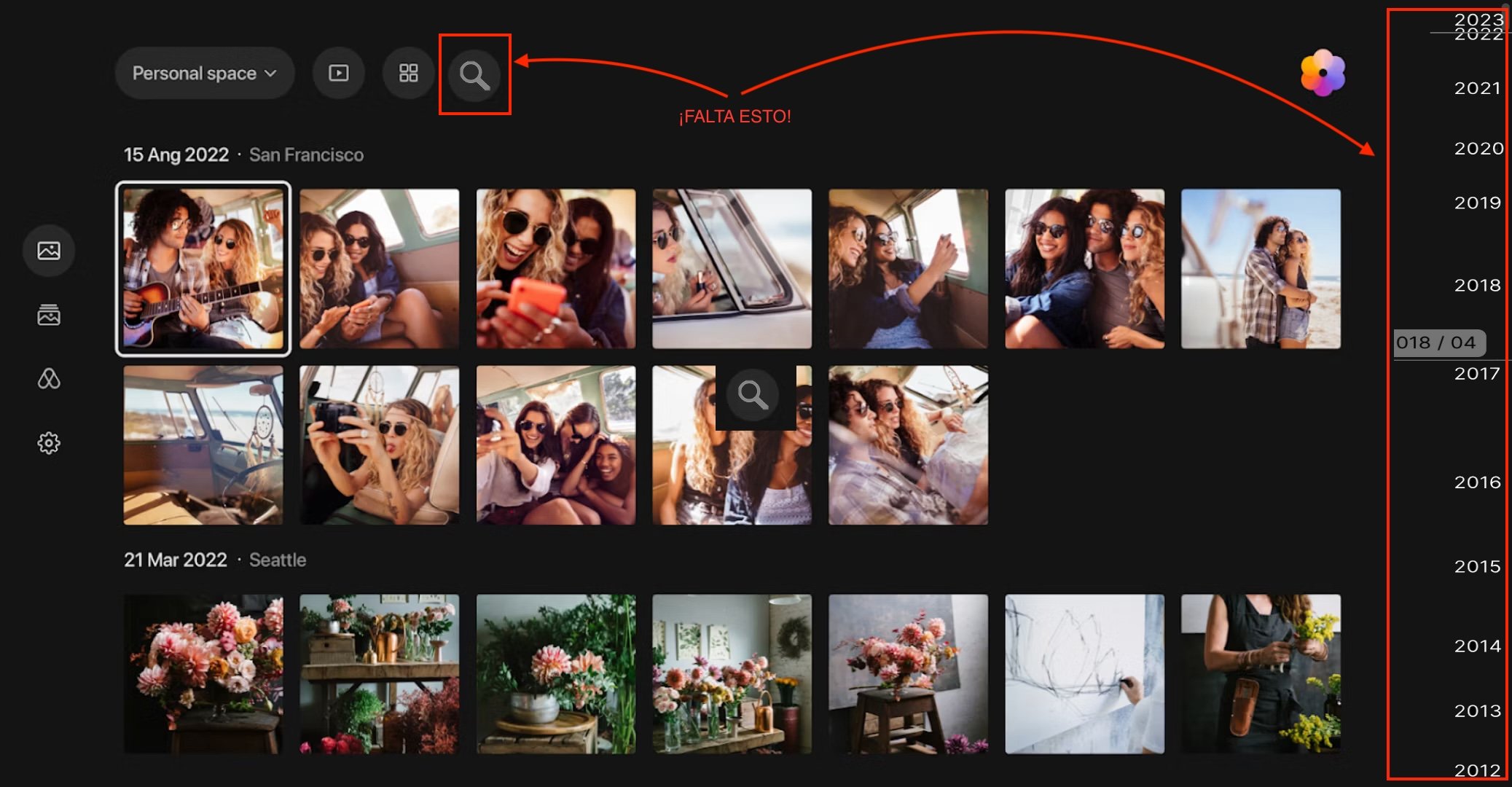Open slideshow playback icon in toolbar

click(339, 73)
